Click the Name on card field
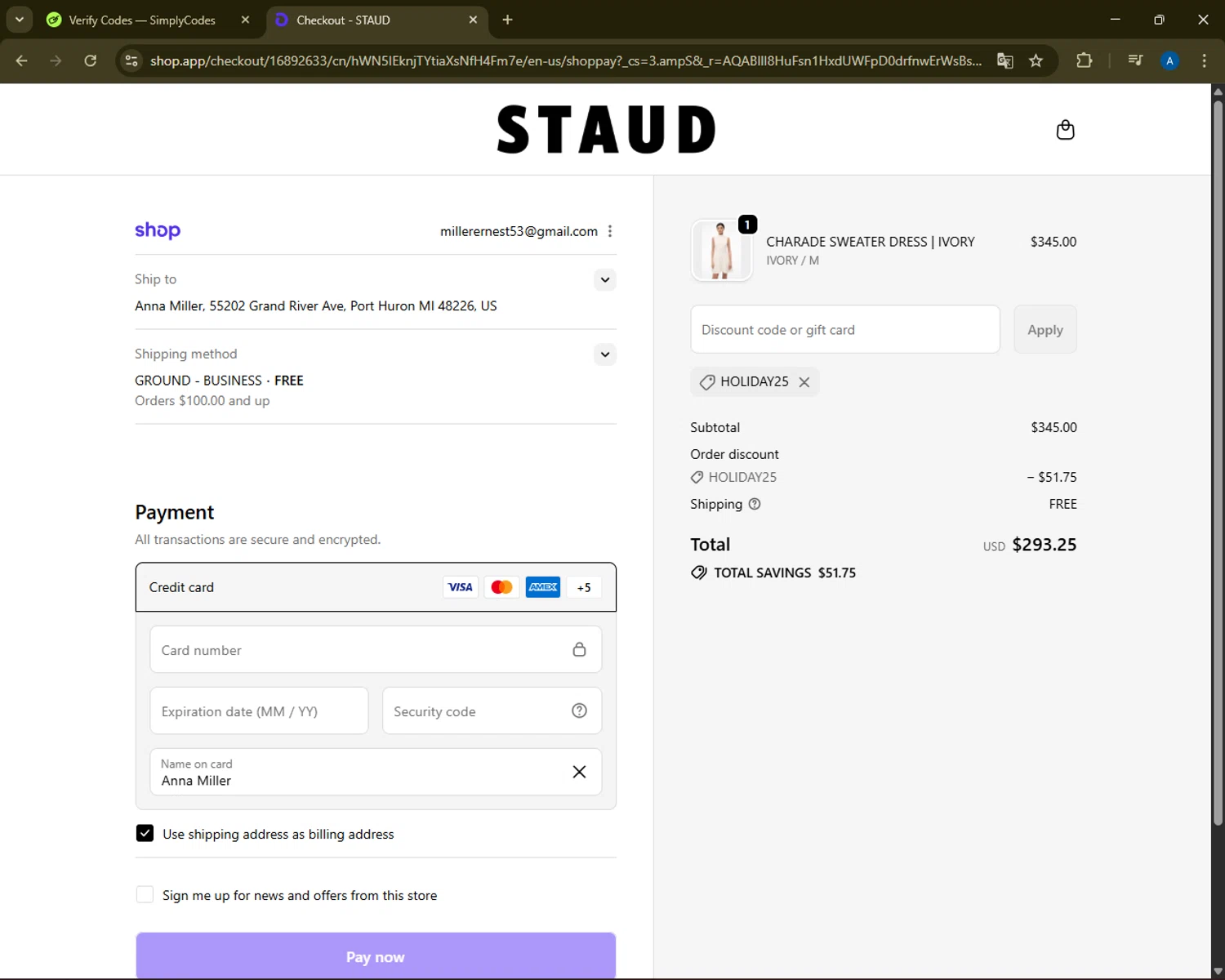Viewport: 1225px width, 980px height. pyautogui.click(x=376, y=772)
